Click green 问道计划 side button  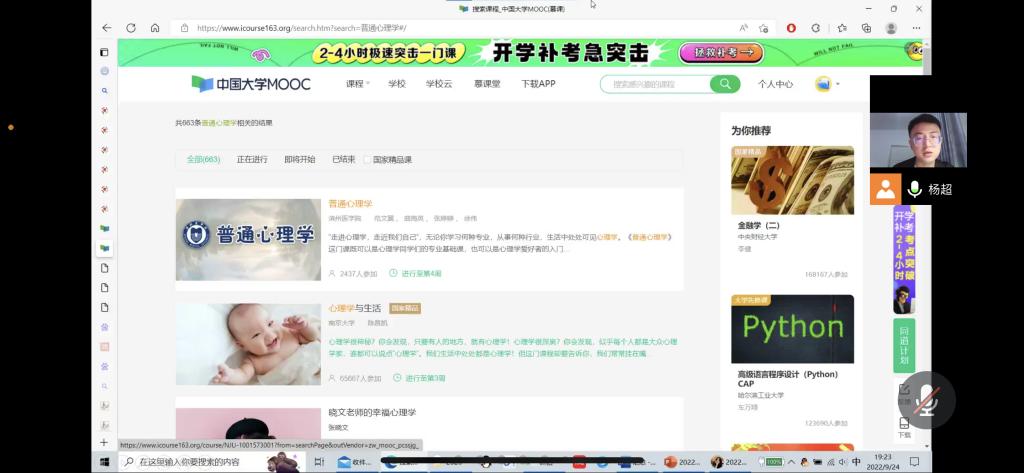[x=904, y=346]
